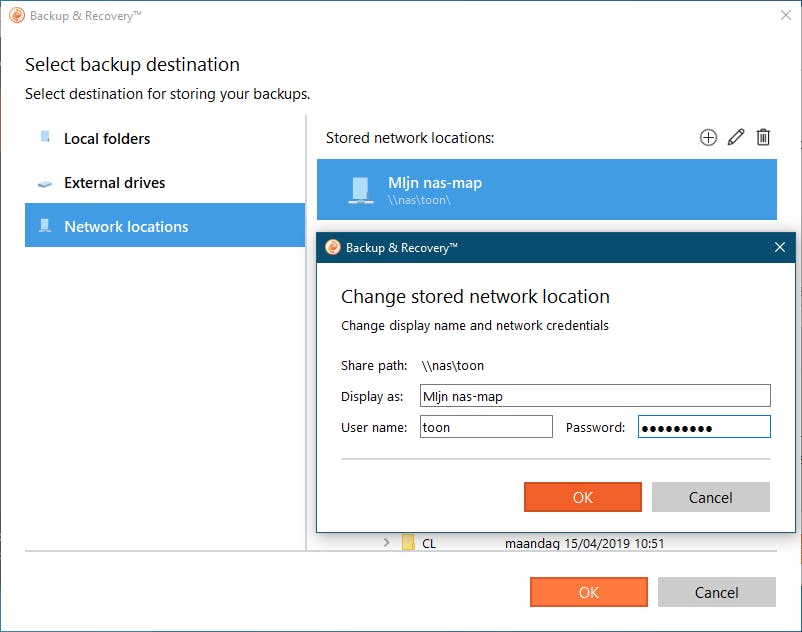This screenshot has height=632, width=802.
Task: Click the CL folder name
Action: 429,543
